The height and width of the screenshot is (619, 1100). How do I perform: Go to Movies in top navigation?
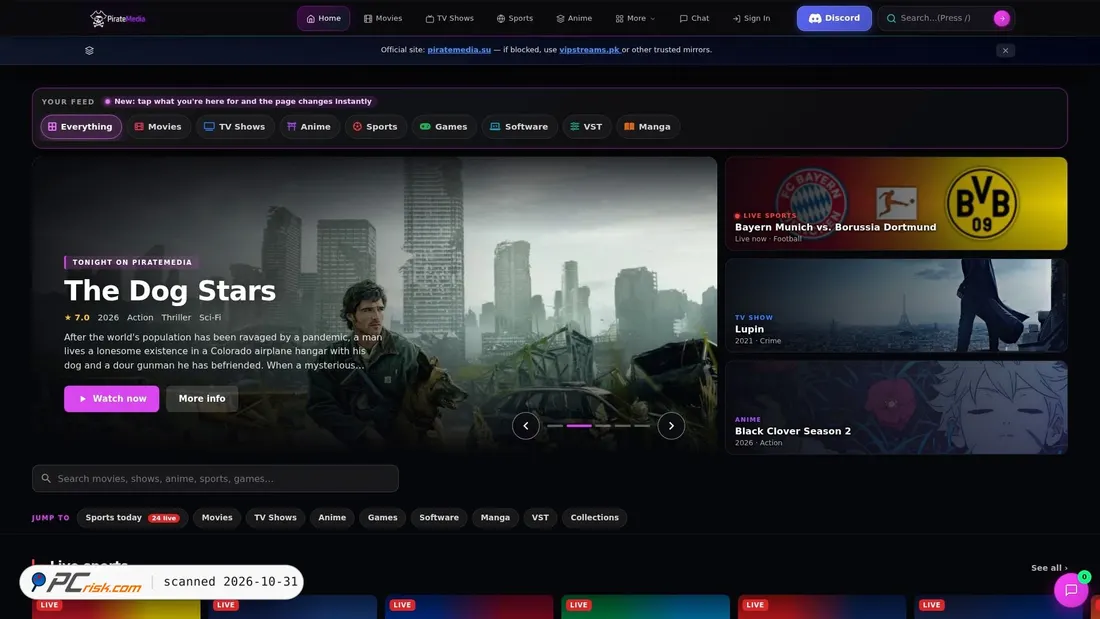point(383,18)
